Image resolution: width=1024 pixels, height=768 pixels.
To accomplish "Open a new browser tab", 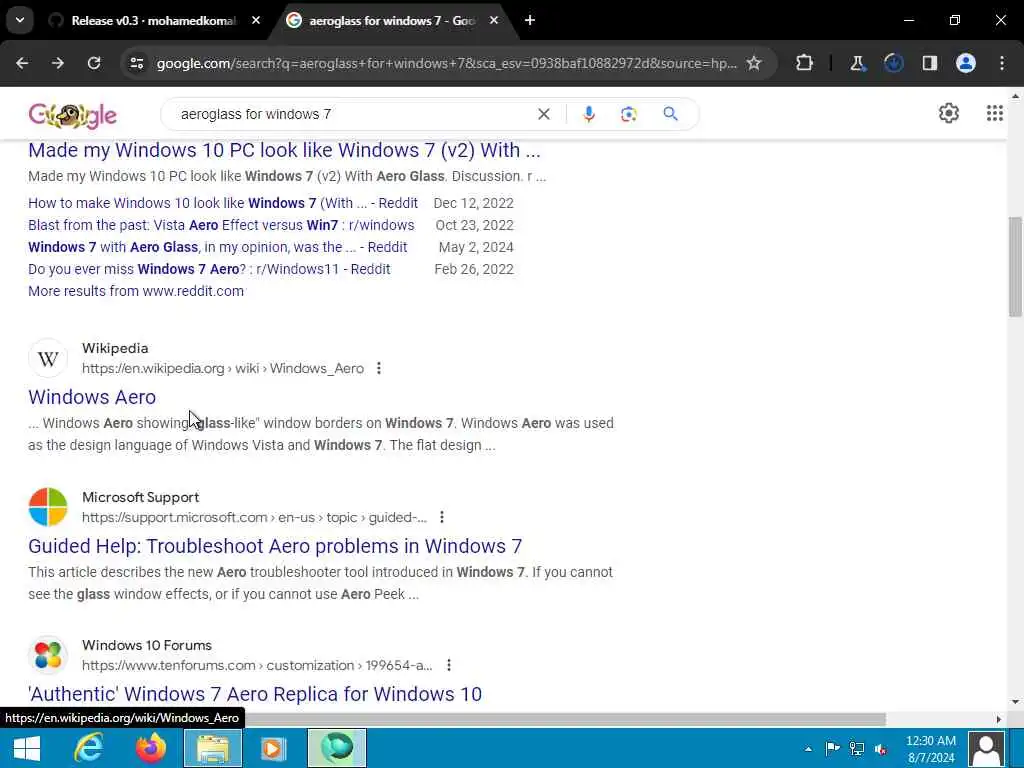I will [530, 21].
